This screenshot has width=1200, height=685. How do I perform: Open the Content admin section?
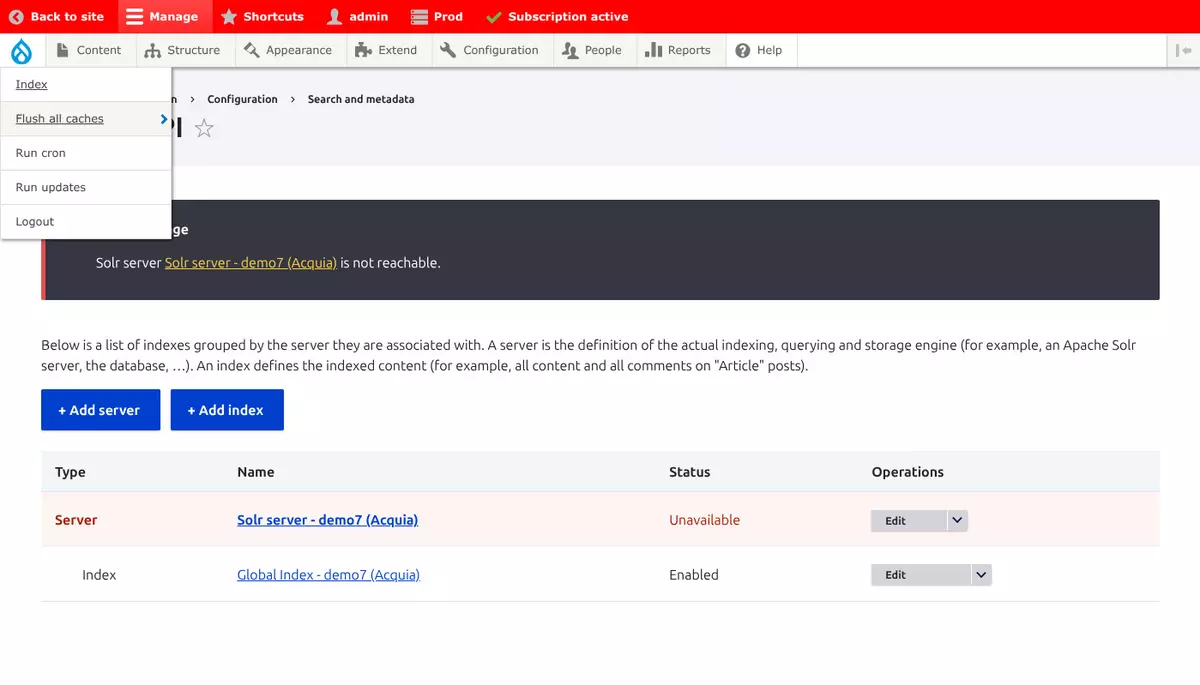tap(89, 50)
